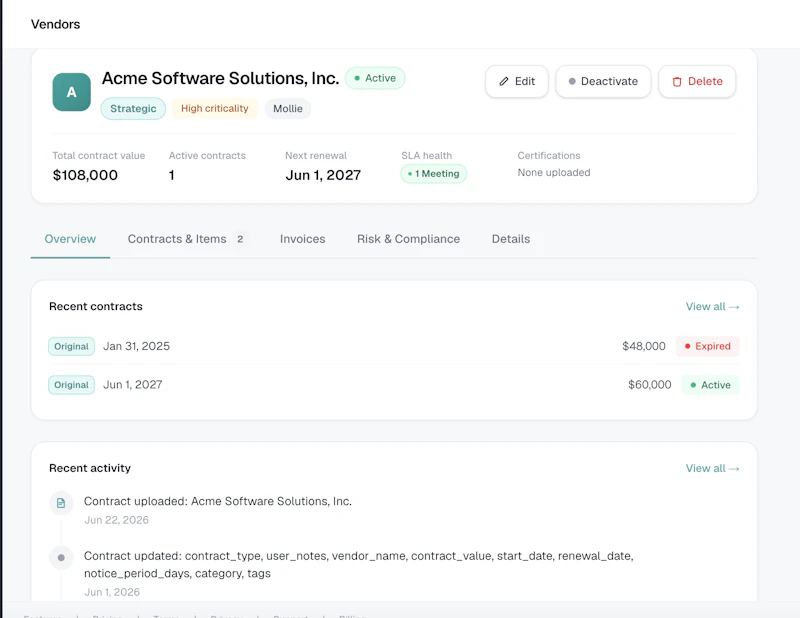Click the High criticality tag
The height and width of the screenshot is (618, 800).
215,108
